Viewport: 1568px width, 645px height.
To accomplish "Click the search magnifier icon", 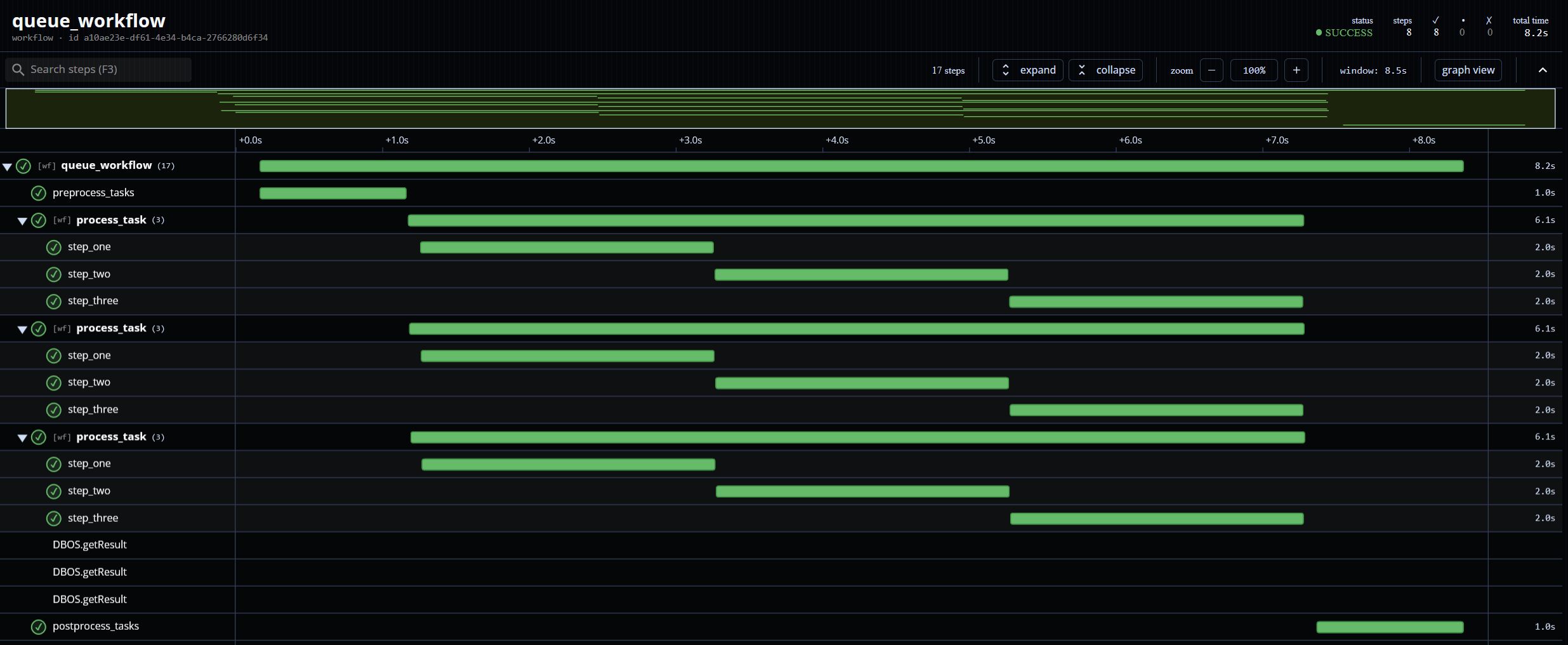I will click(18, 70).
